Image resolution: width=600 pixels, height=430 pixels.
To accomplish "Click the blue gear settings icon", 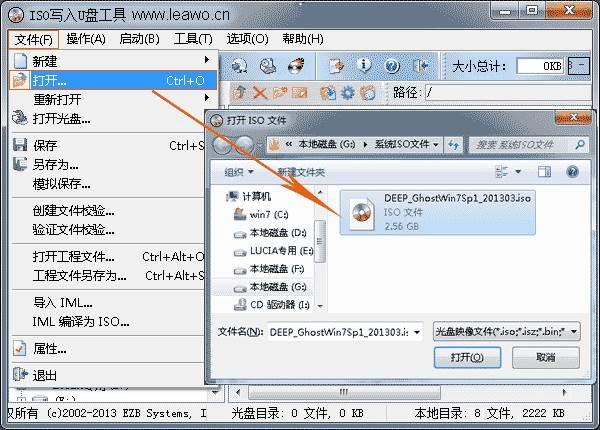I will (347, 93).
